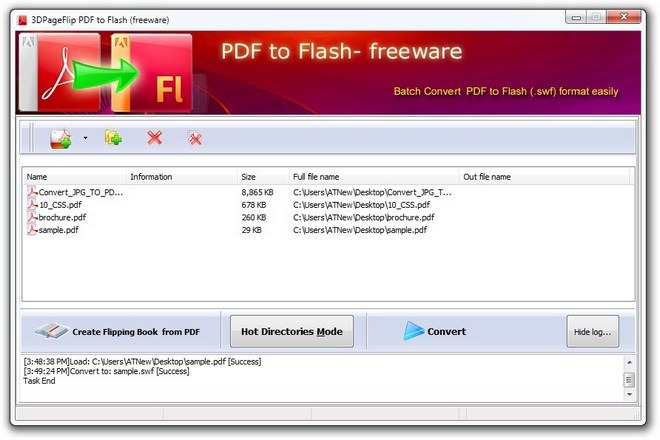Viewport: 660px width, 440px height.
Task: Minimize the 3DPageFlip window
Action: [576, 17]
